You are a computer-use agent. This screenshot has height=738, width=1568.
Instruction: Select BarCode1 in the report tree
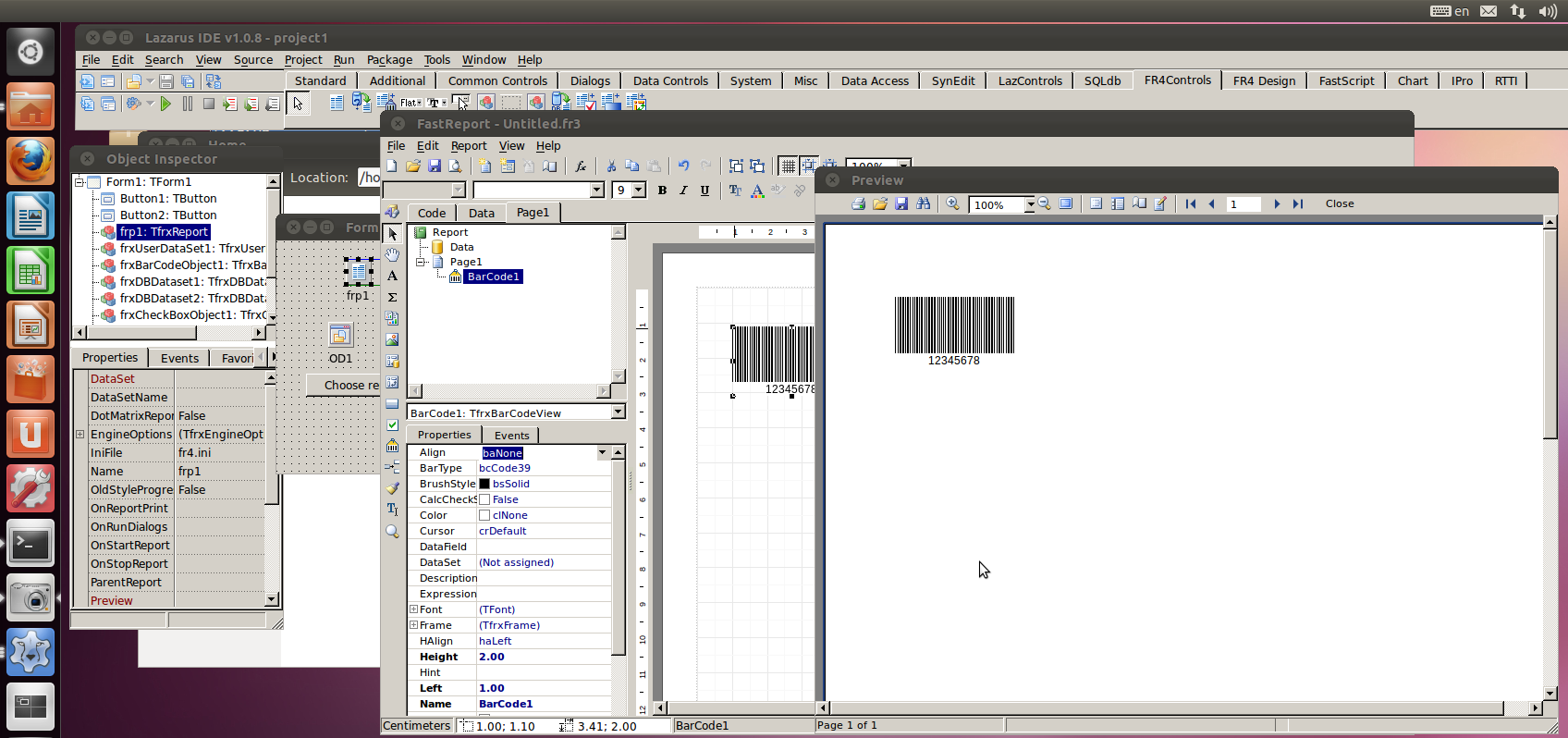(x=494, y=277)
